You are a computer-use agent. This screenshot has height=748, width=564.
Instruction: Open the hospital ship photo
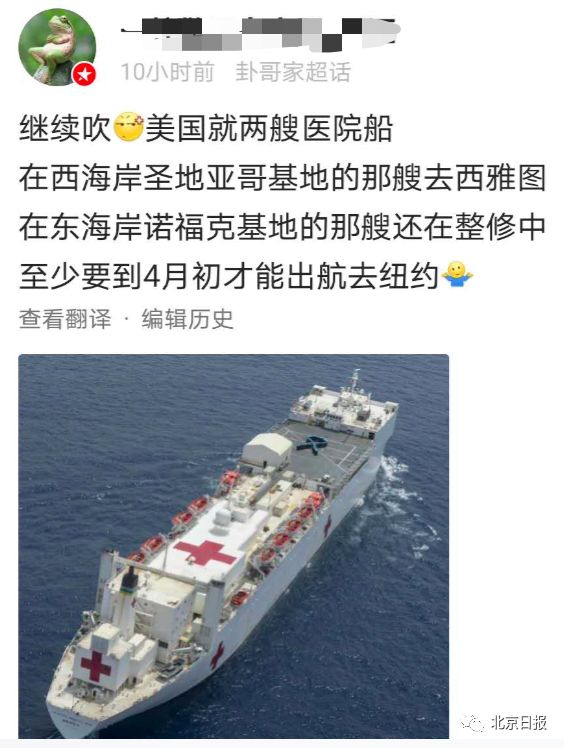[233, 546]
